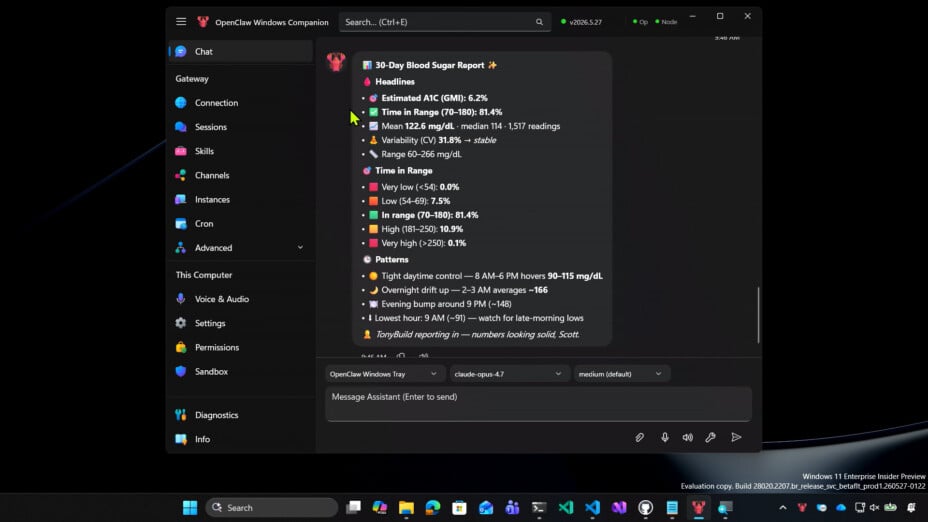
Task: Open the Settings page in the sidebar
Action: [241, 324]
